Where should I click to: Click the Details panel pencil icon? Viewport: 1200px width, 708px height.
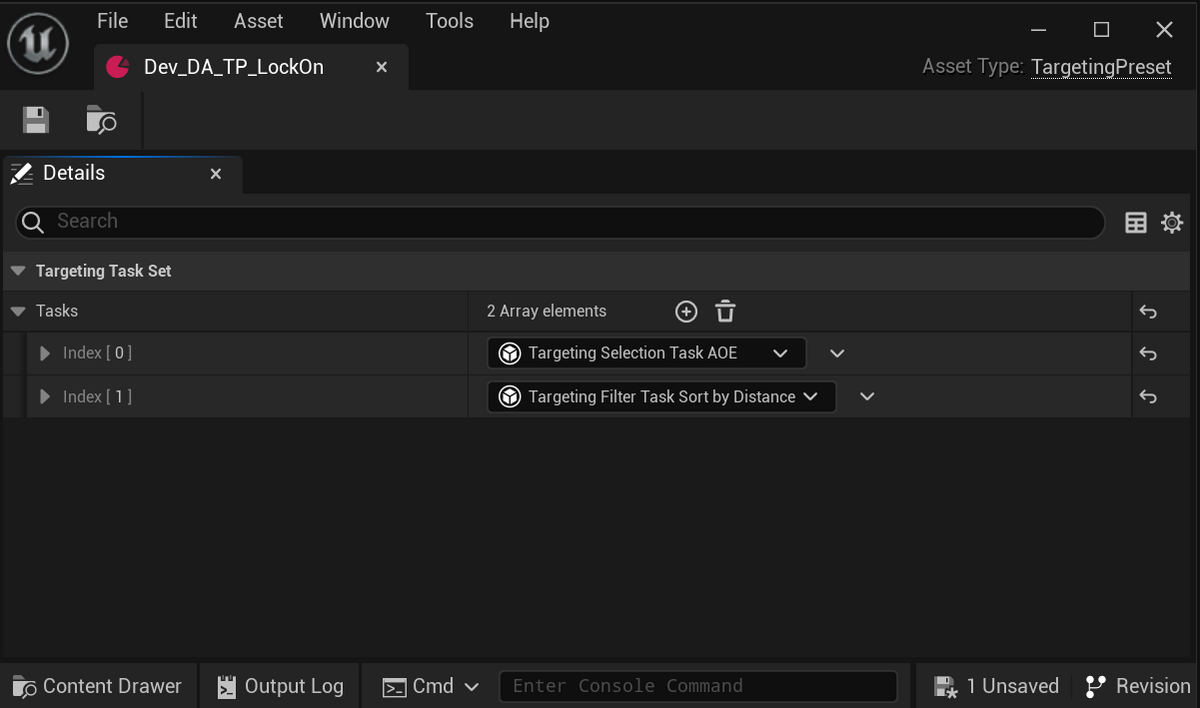pos(22,173)
